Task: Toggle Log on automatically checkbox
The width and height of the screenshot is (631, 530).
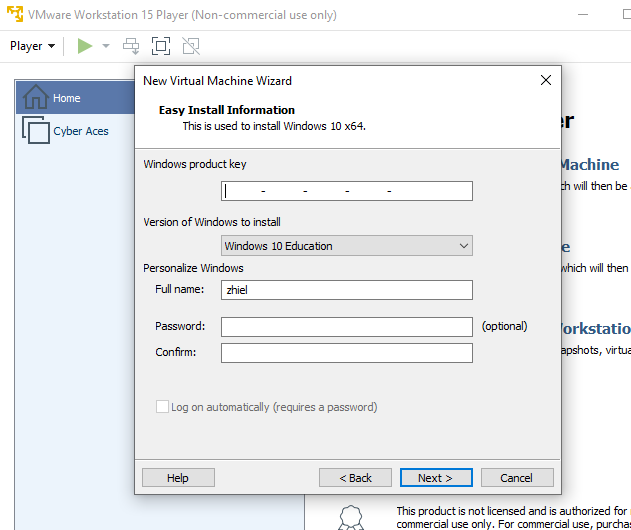Action: pos(163,406)
